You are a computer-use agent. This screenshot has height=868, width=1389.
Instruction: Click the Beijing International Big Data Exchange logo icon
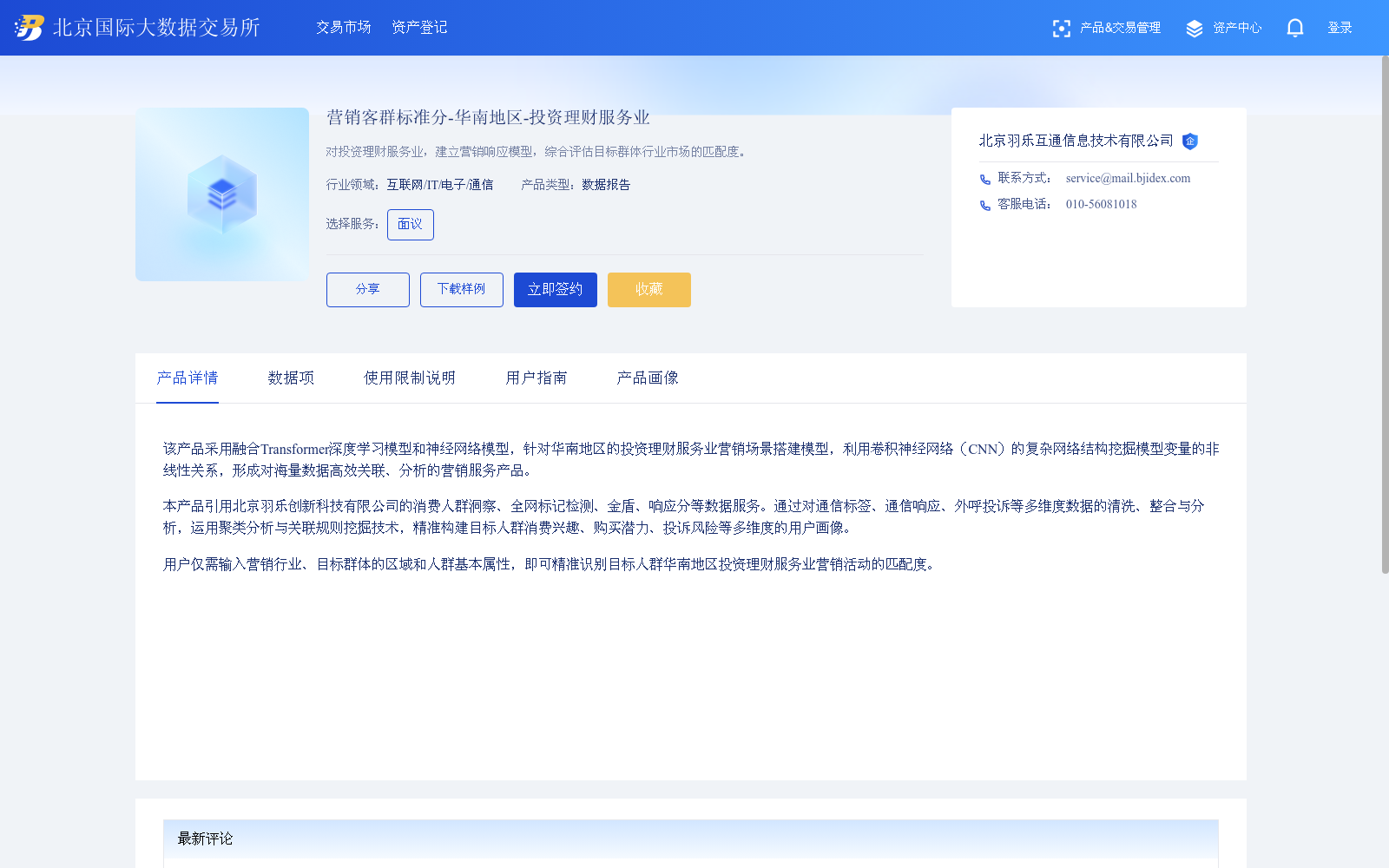click(x=30, y=28)
